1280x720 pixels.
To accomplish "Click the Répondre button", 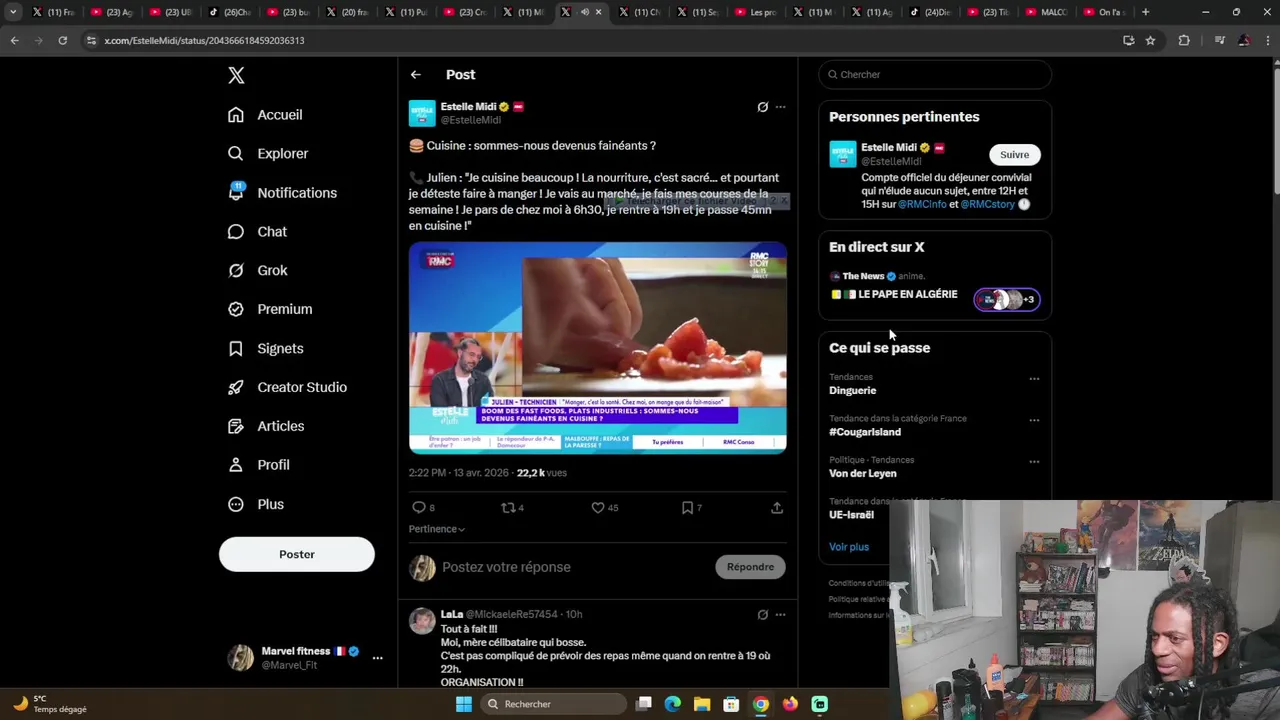I will [x=750, y=567].
